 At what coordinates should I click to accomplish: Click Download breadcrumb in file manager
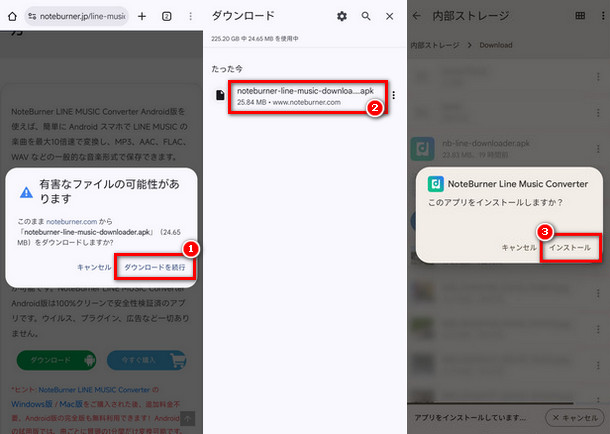[496, 45]
